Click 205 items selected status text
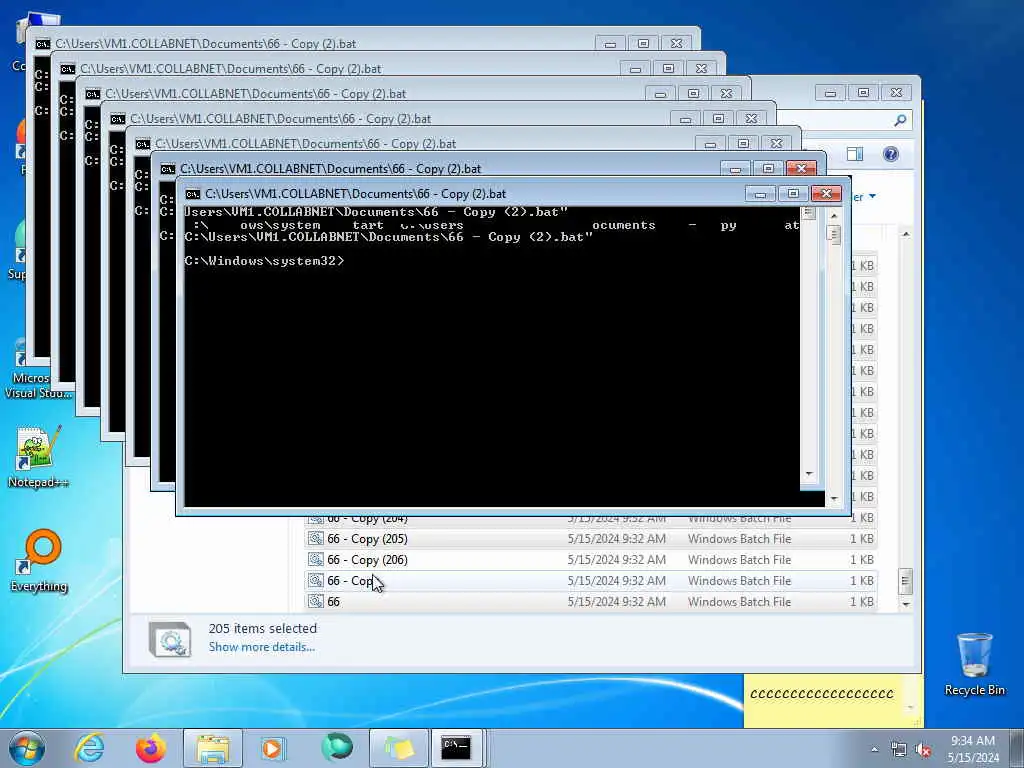 [263, 628]
